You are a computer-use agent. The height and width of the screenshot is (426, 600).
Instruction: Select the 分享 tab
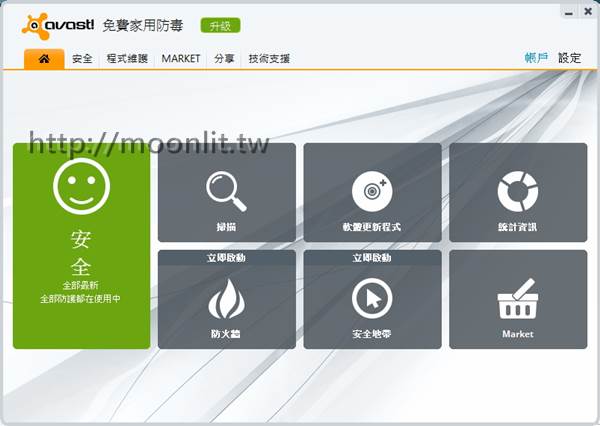point(224,59)
